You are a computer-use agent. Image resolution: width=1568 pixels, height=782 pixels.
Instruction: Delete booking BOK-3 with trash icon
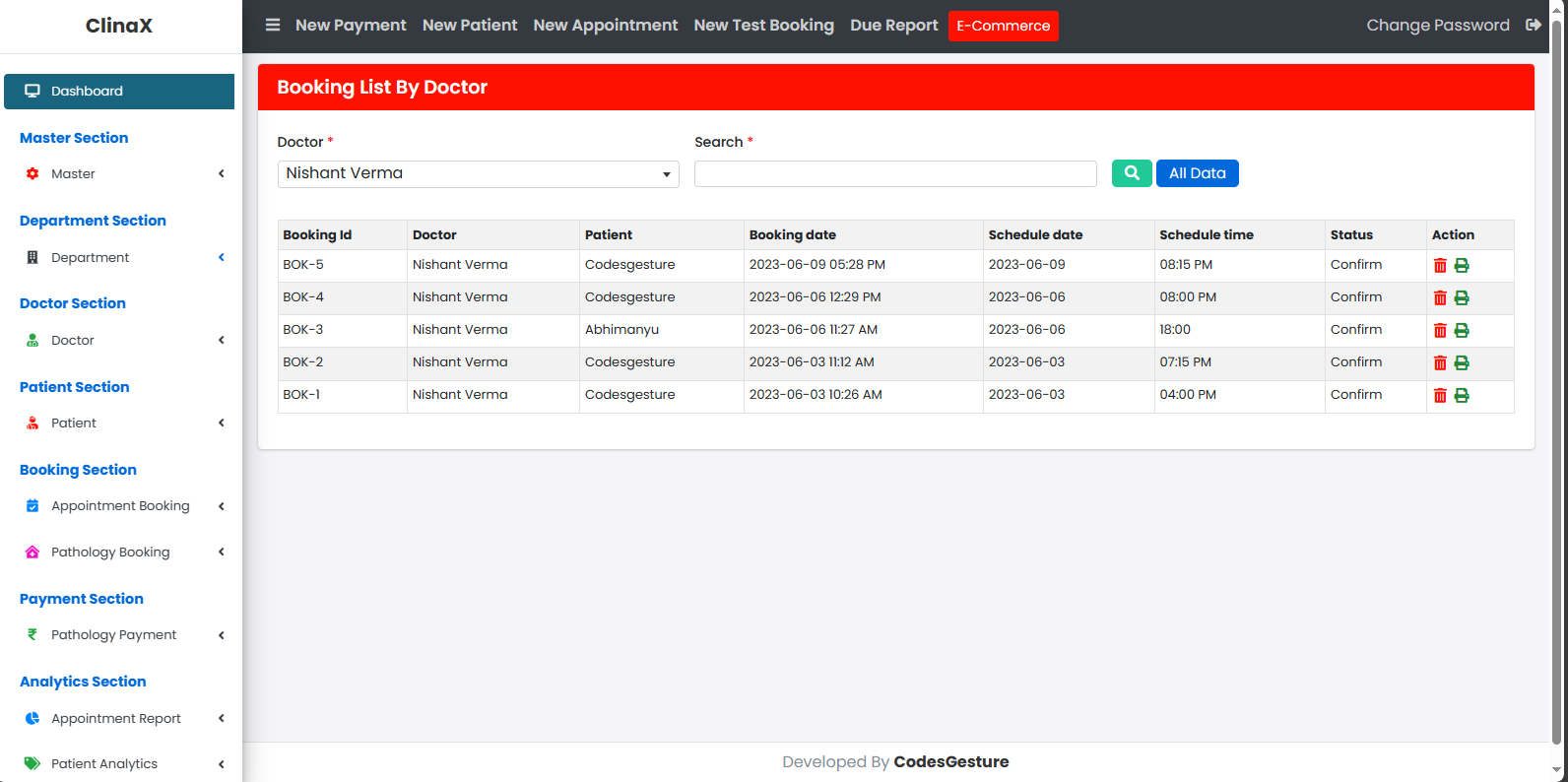click(1440, 330)
